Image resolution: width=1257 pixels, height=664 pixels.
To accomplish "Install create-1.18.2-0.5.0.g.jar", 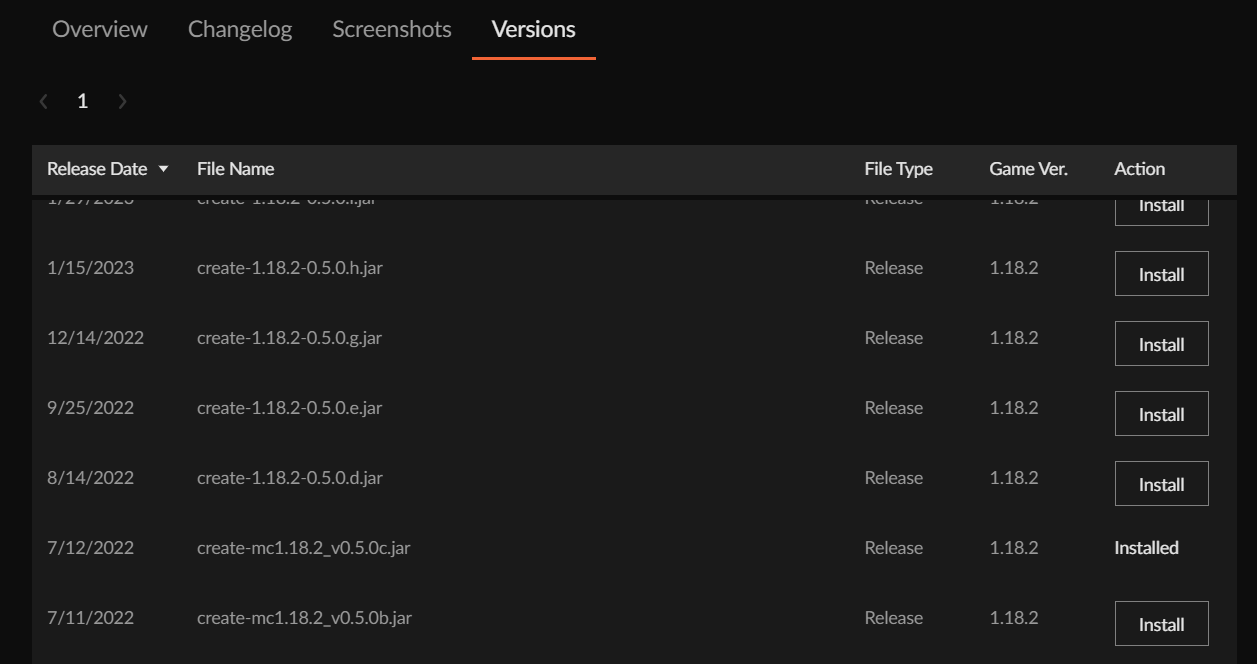I will coord(1161,344).
